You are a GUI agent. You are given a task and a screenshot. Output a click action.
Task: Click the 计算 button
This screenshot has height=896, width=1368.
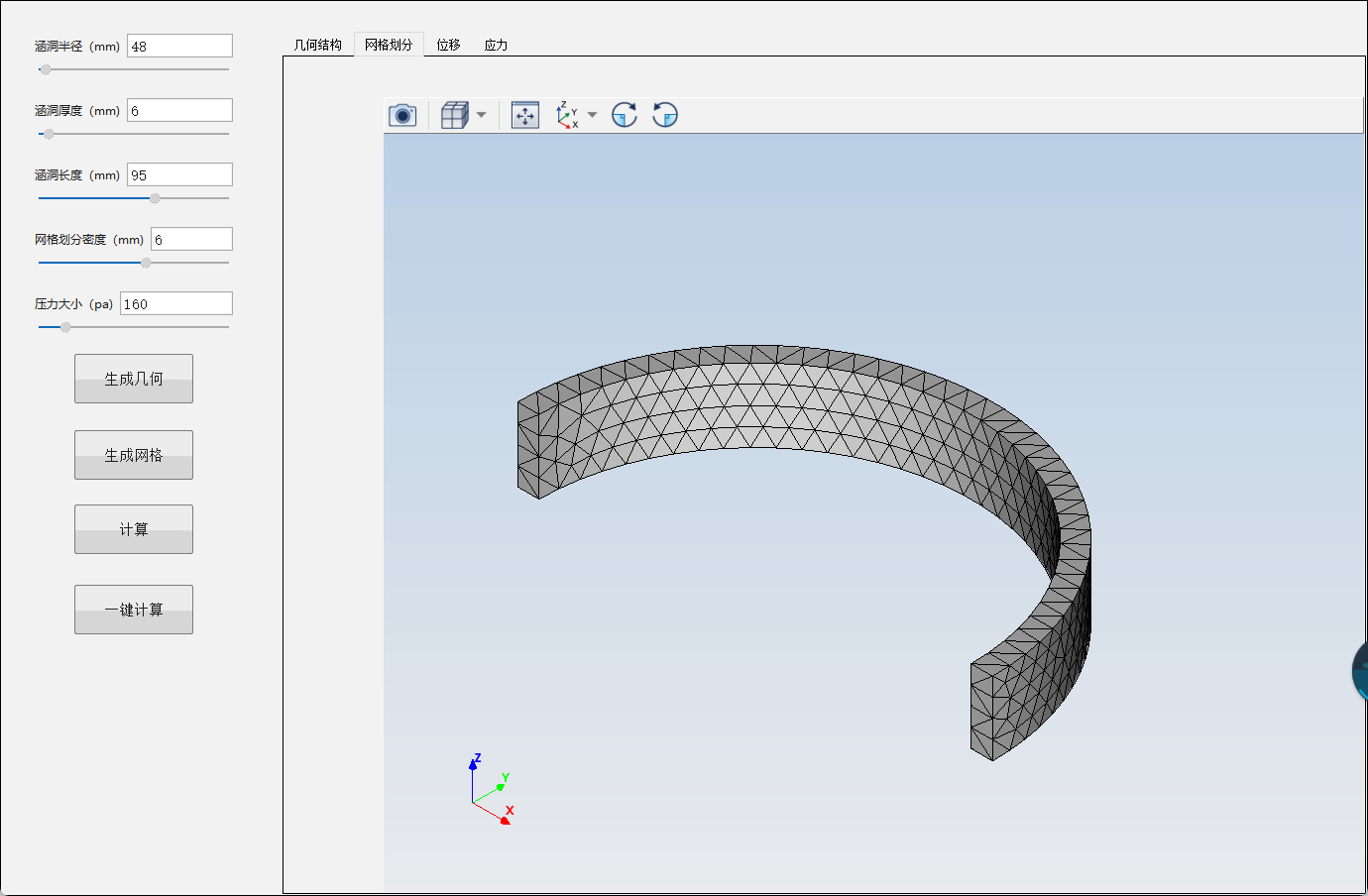coord(134,529)
